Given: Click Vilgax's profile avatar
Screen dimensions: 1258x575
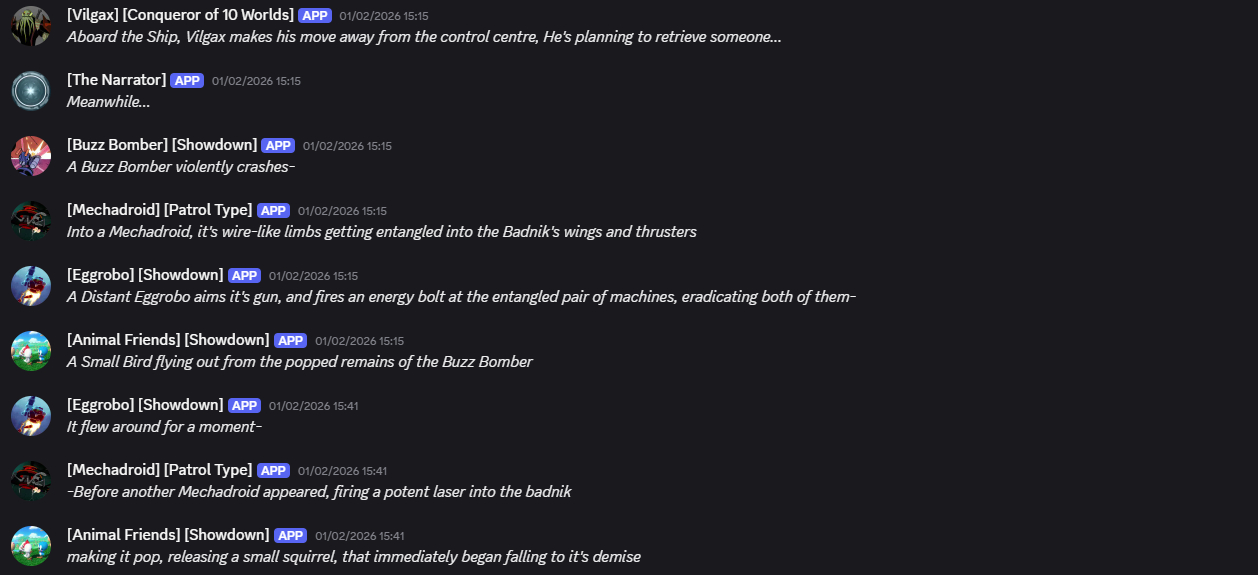Looking at the screenshot, I should point(31,26).
